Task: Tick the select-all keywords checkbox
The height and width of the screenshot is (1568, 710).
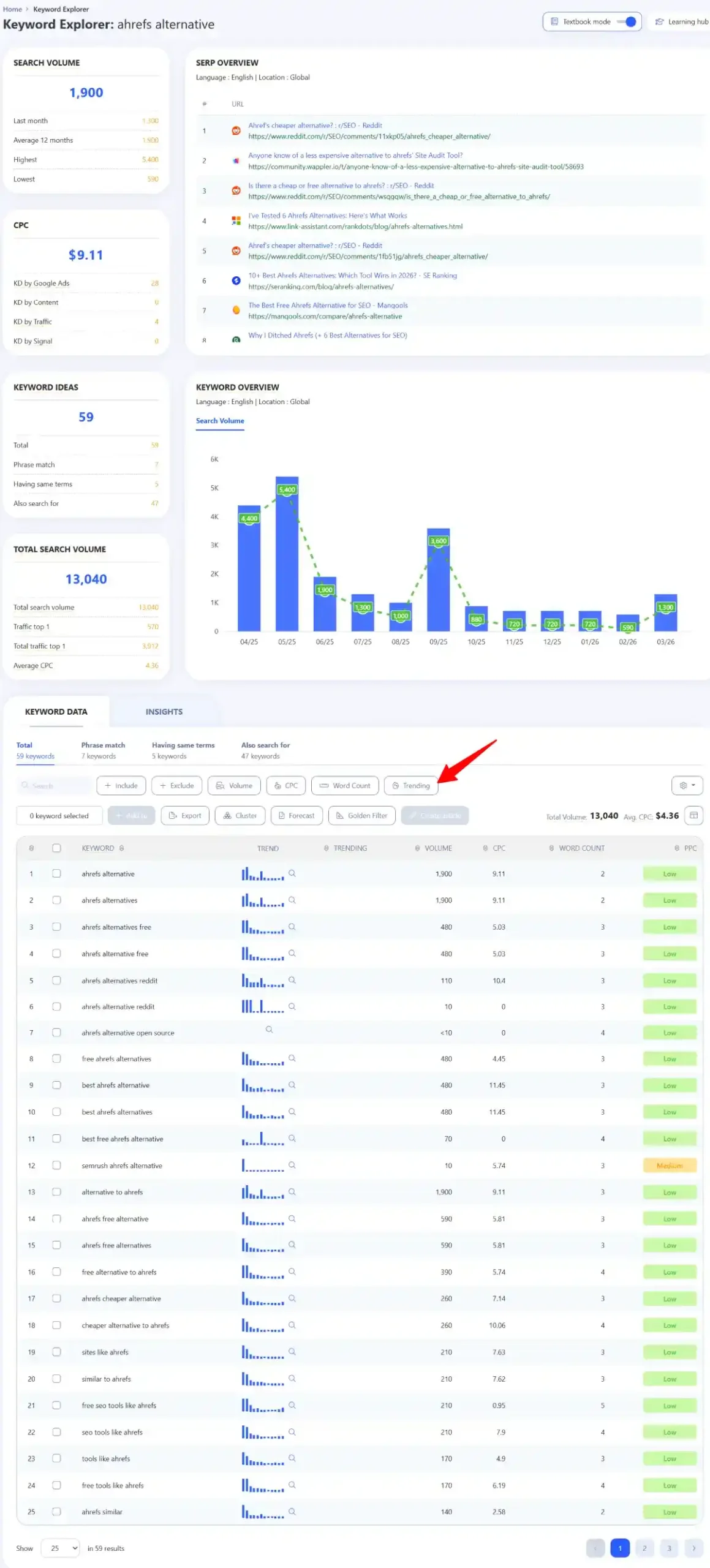Action: (x=56, y=848)
